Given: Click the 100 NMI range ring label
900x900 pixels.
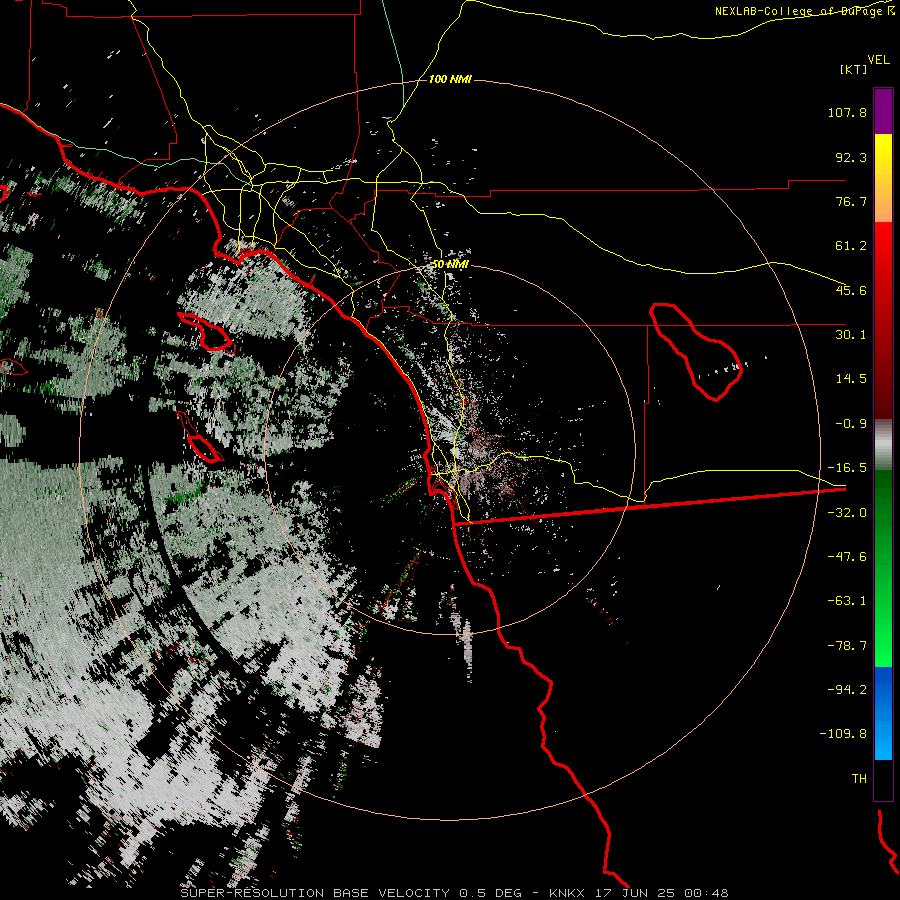Looking at the screenshot, I should coord(450,79).
